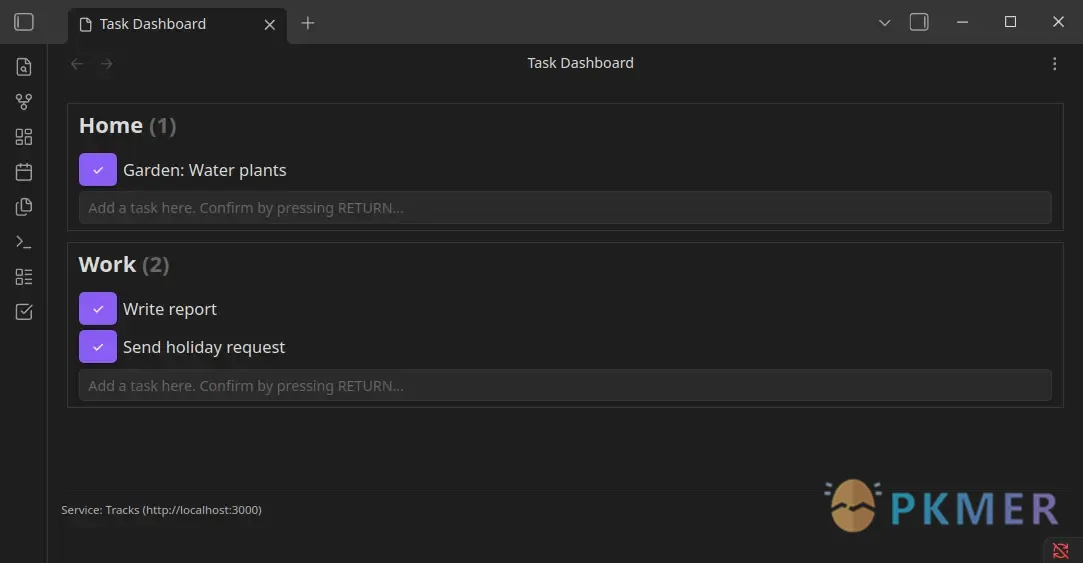Click the Service: Tracks localhost footer text
The height and width of the screenshot is (563, 1083).
(x=161, y=510)
